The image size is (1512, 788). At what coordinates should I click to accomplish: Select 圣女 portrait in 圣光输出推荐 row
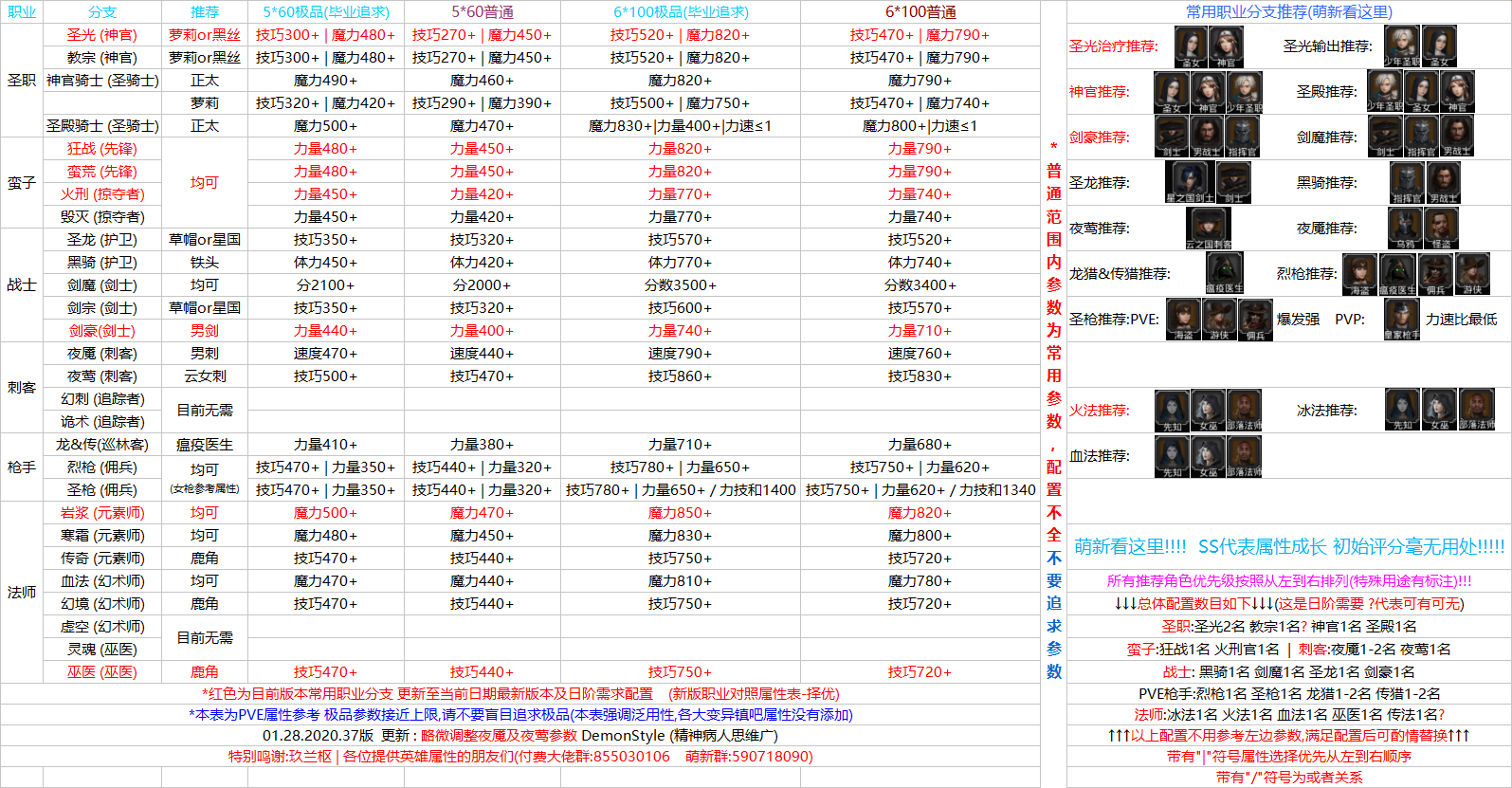(x=1439, y=46)
